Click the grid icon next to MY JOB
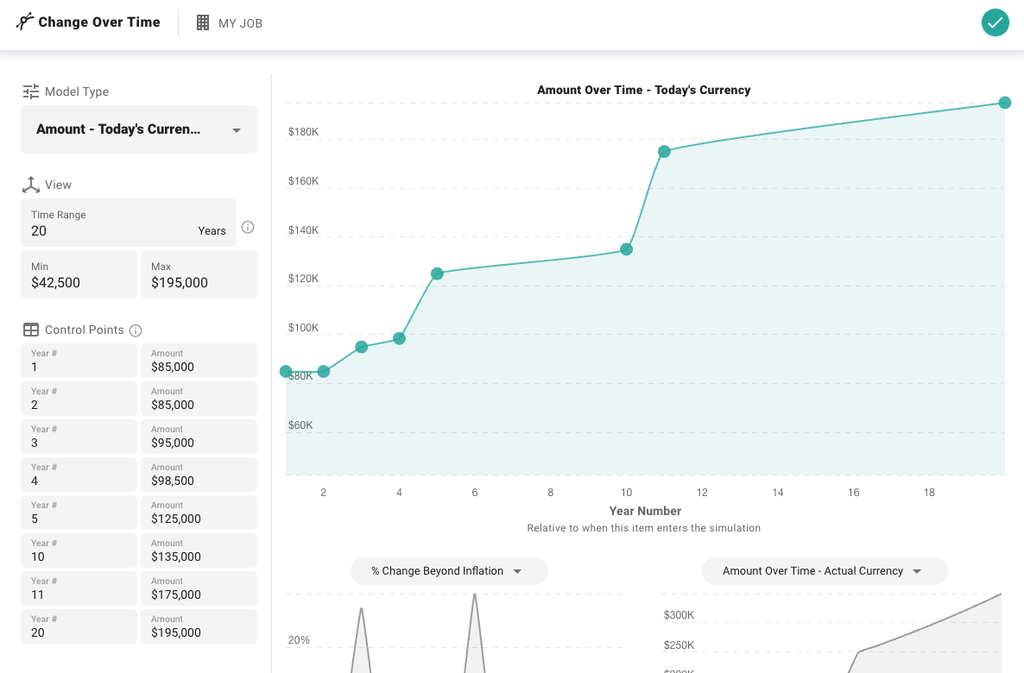Image resolution: width=1024 pixels, height=673 pixels. (x=199, y=22)
